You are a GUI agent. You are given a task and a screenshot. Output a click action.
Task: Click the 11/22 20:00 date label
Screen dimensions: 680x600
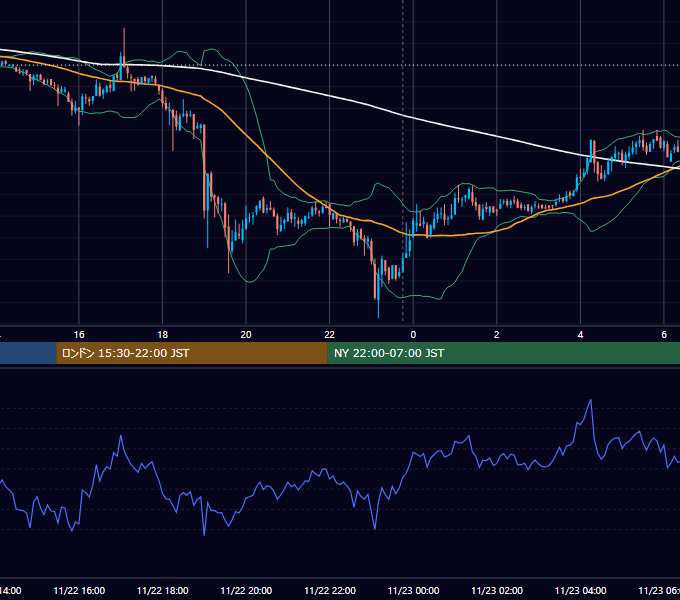point(246,590)
